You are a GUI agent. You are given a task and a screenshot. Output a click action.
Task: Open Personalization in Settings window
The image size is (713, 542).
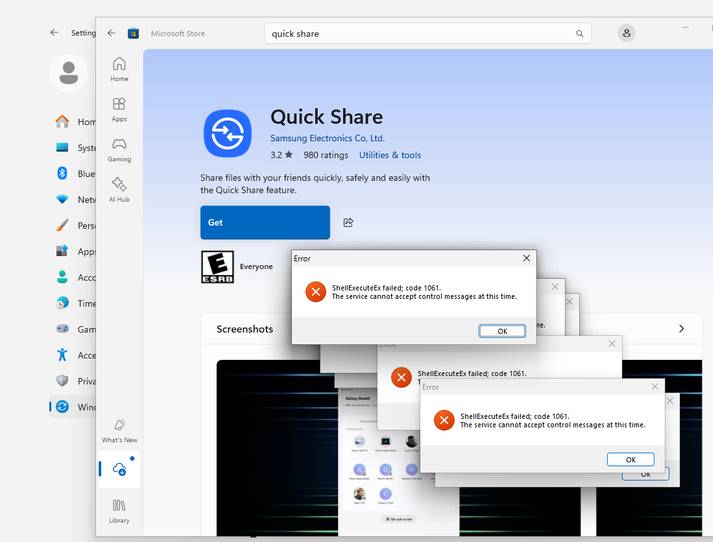click(x=75, y=225)
